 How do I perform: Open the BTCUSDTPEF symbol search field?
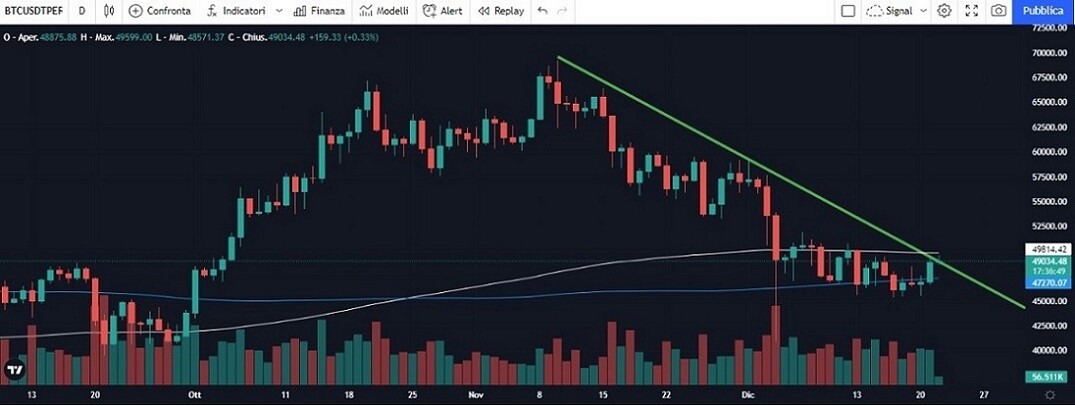click(x=34, y=11)
